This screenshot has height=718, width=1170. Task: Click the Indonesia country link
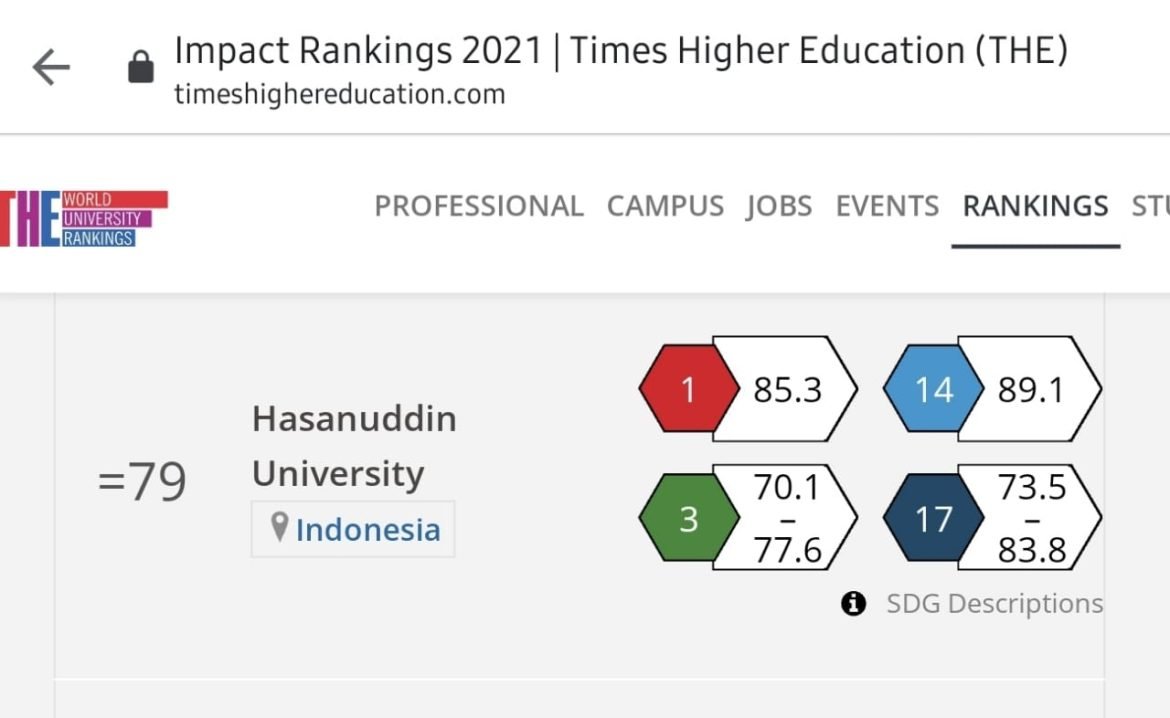pos(368,529)
